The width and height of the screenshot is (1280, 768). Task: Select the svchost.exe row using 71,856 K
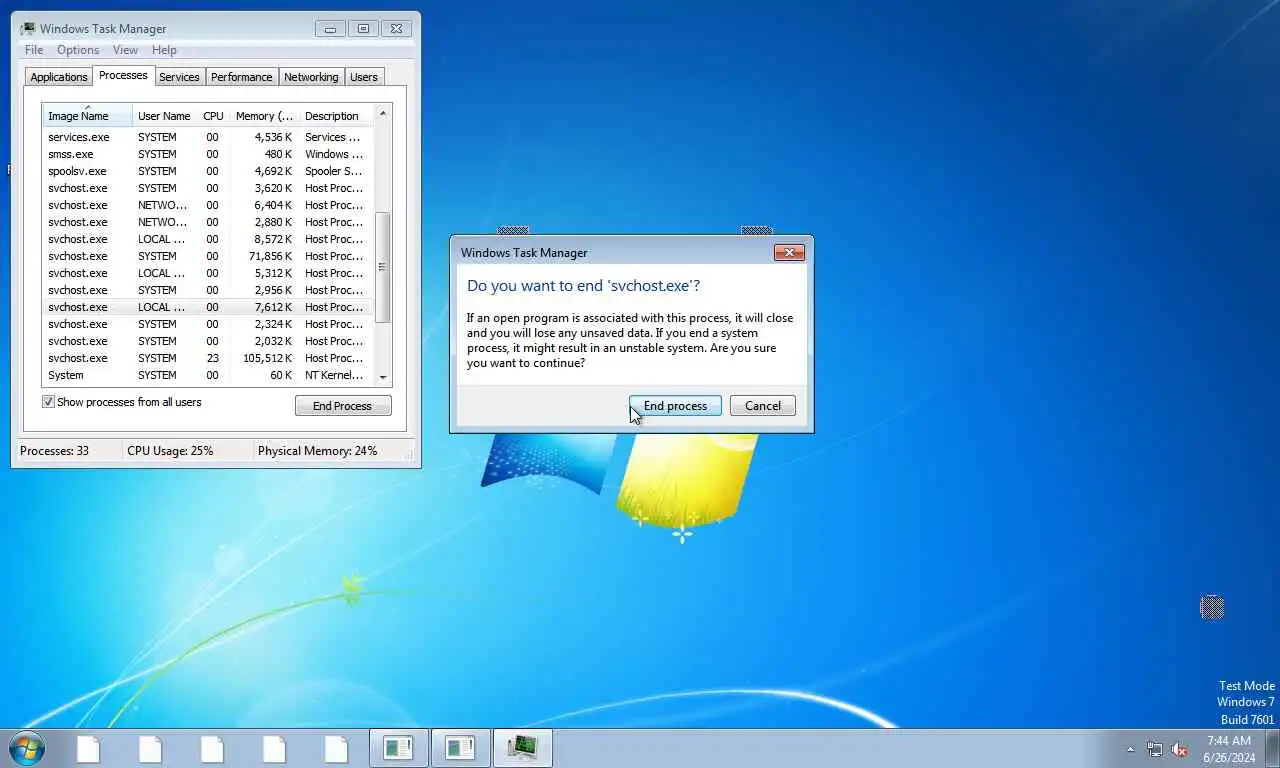(x=208, y=256)
